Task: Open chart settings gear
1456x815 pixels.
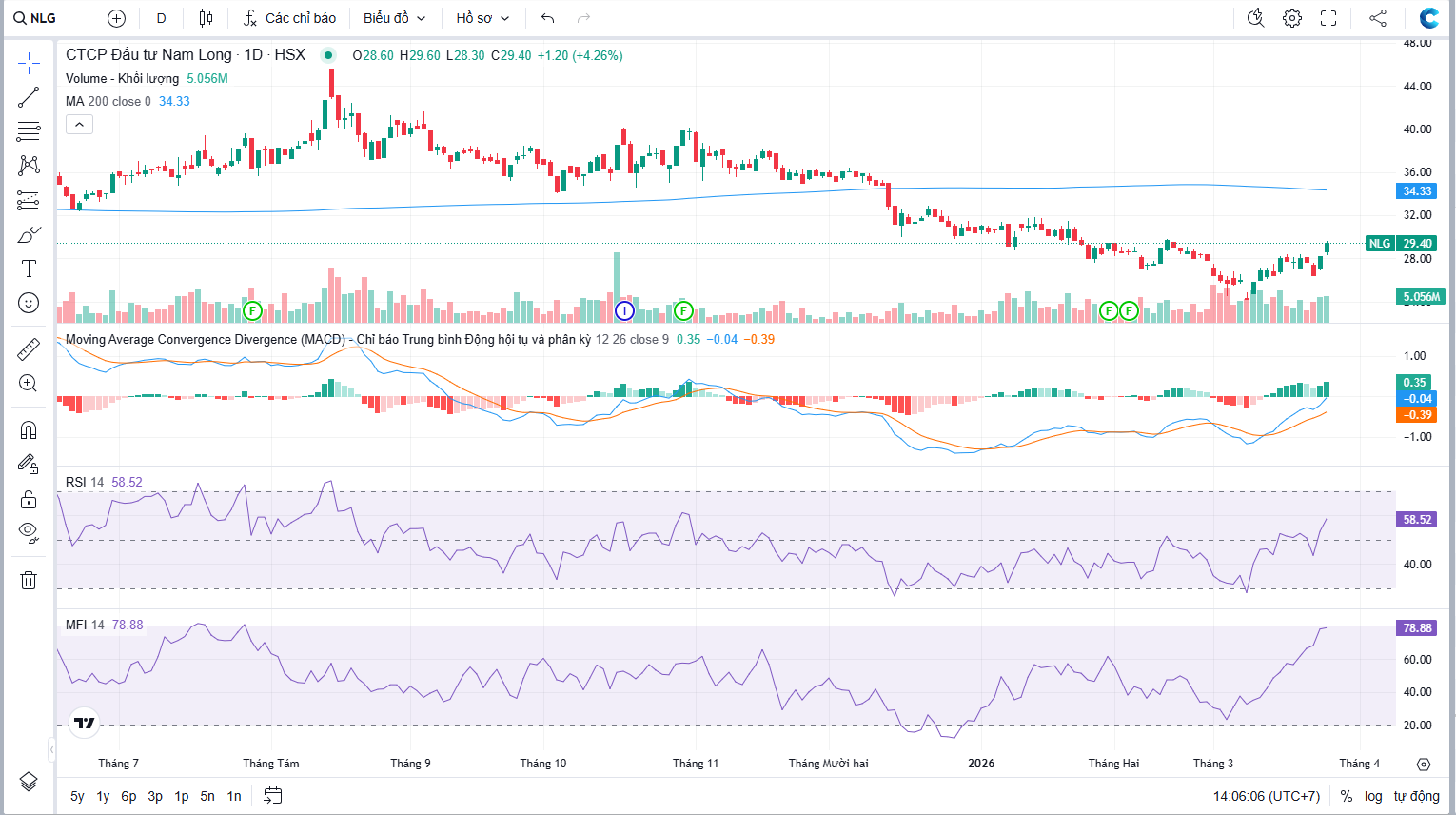Action: pyautogui.click(x=1291, y=18)
